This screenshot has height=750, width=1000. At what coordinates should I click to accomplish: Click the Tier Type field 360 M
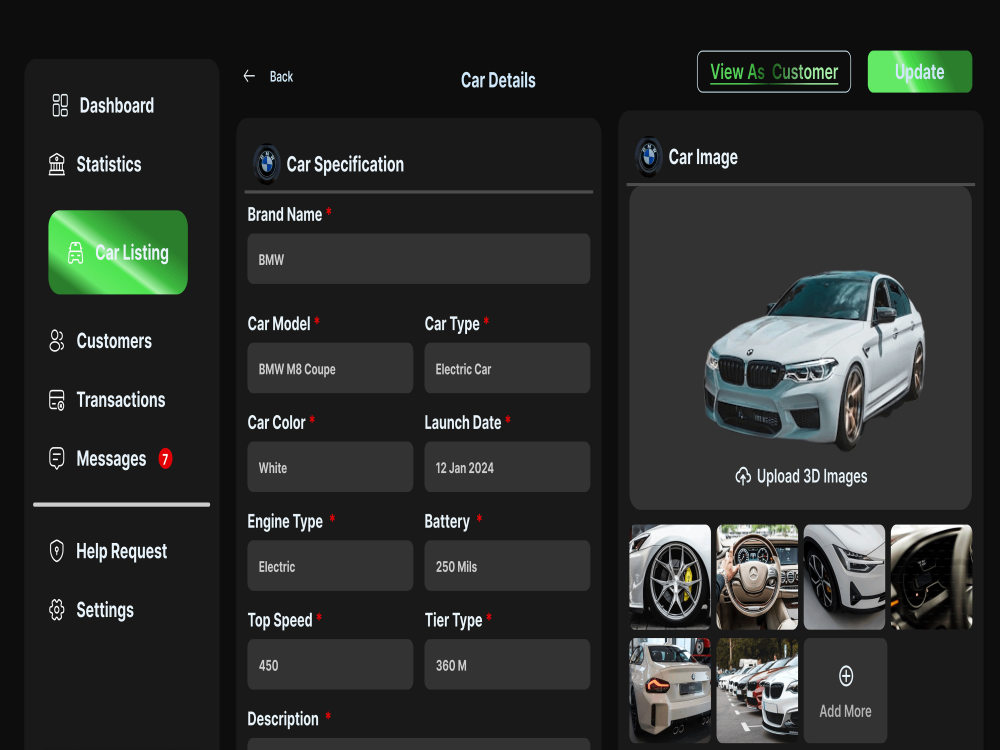pyautogui.click(x=507, y=665)
